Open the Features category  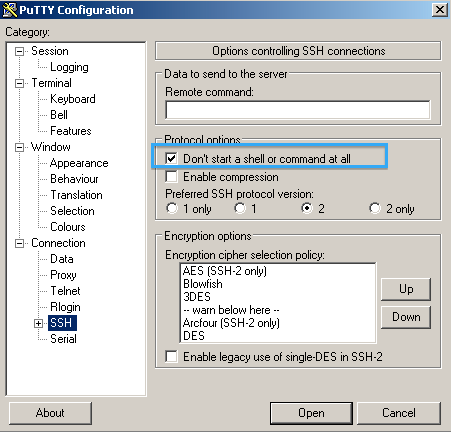(x=71, y=131)
